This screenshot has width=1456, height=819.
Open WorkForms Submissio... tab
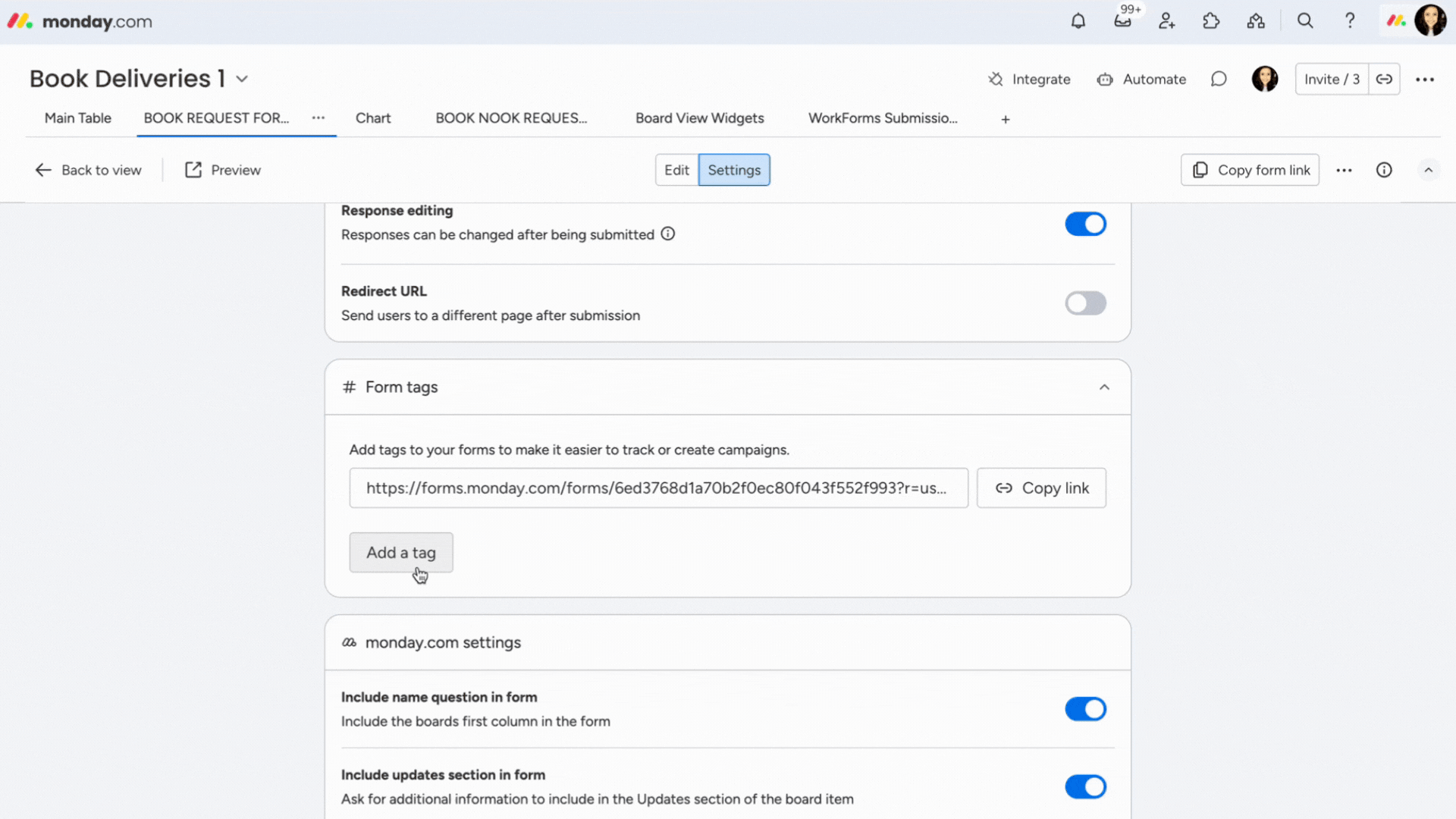pyautogui.click(x=883, y=118)
